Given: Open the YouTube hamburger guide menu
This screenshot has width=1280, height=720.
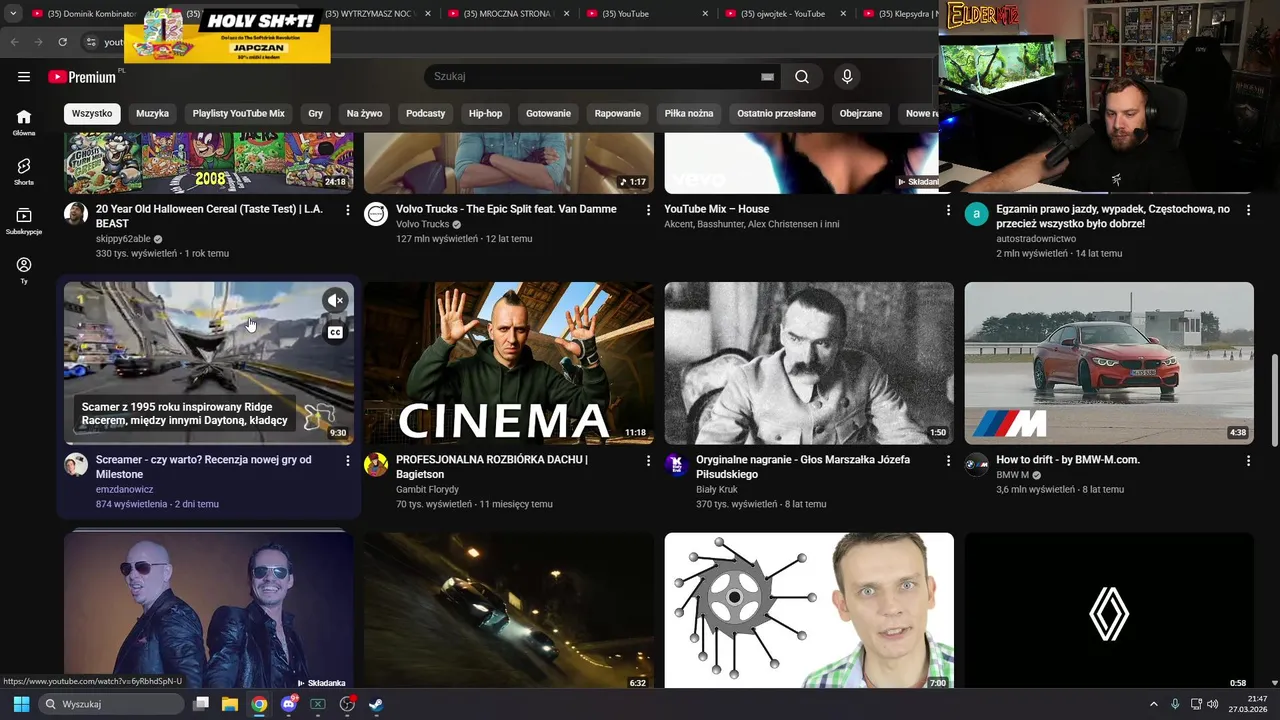Looking at the screenshot, I should point(24,77).
